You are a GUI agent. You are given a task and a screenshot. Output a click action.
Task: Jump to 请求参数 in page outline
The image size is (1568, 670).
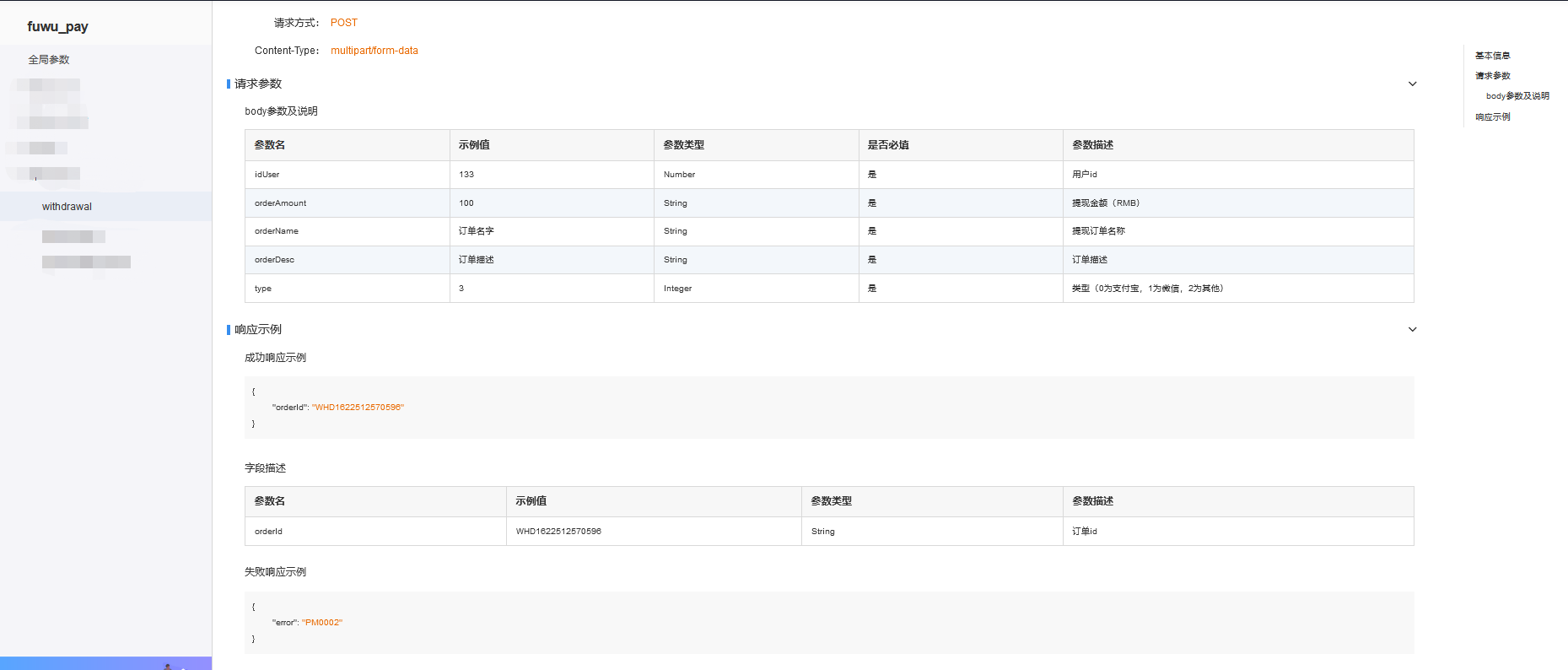[1492, 76]
